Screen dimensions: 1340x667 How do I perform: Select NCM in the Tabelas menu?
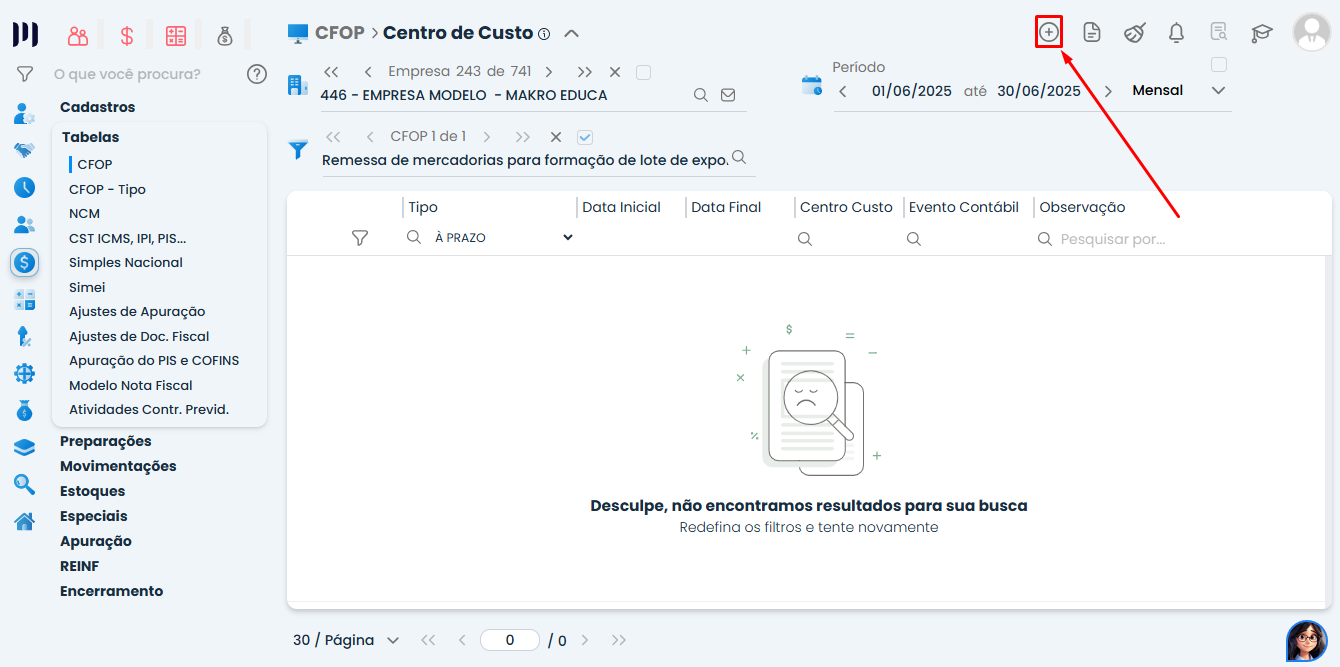[x=84, y=213]
